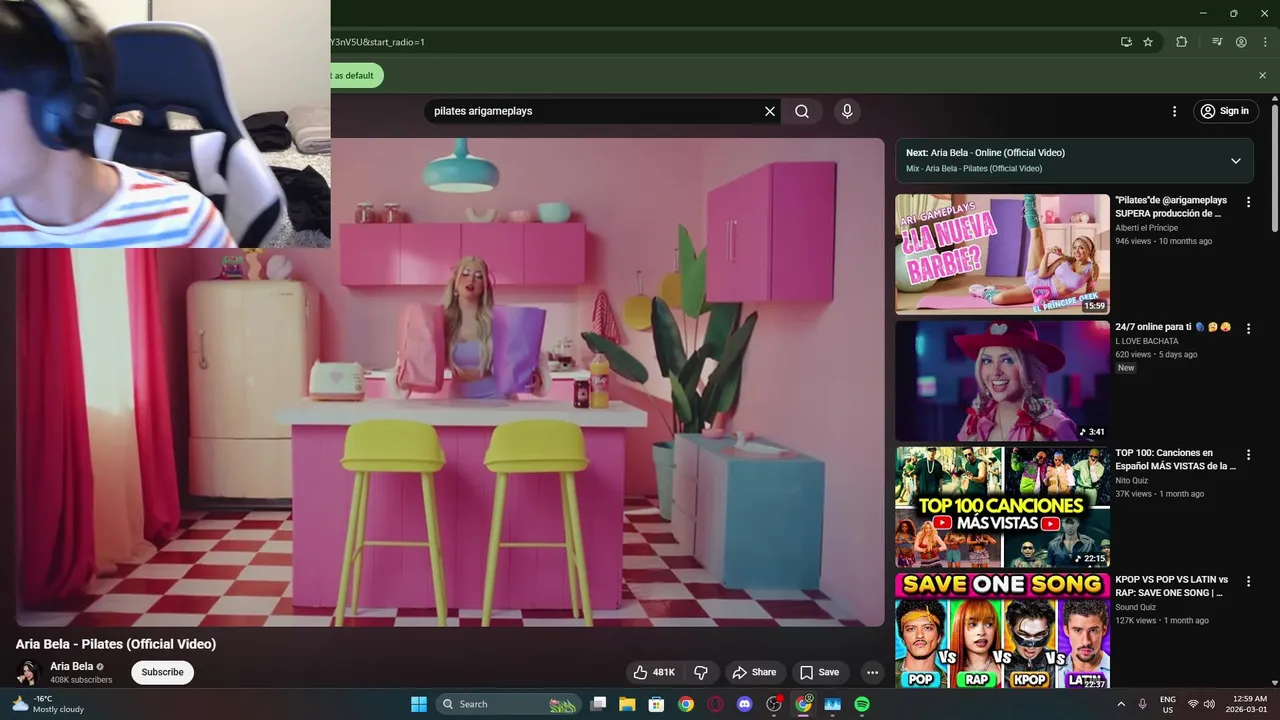Open Microsoft Store from taskbar
The image size is (1280, 720).
pyautogui.click(x=656, y=704)
